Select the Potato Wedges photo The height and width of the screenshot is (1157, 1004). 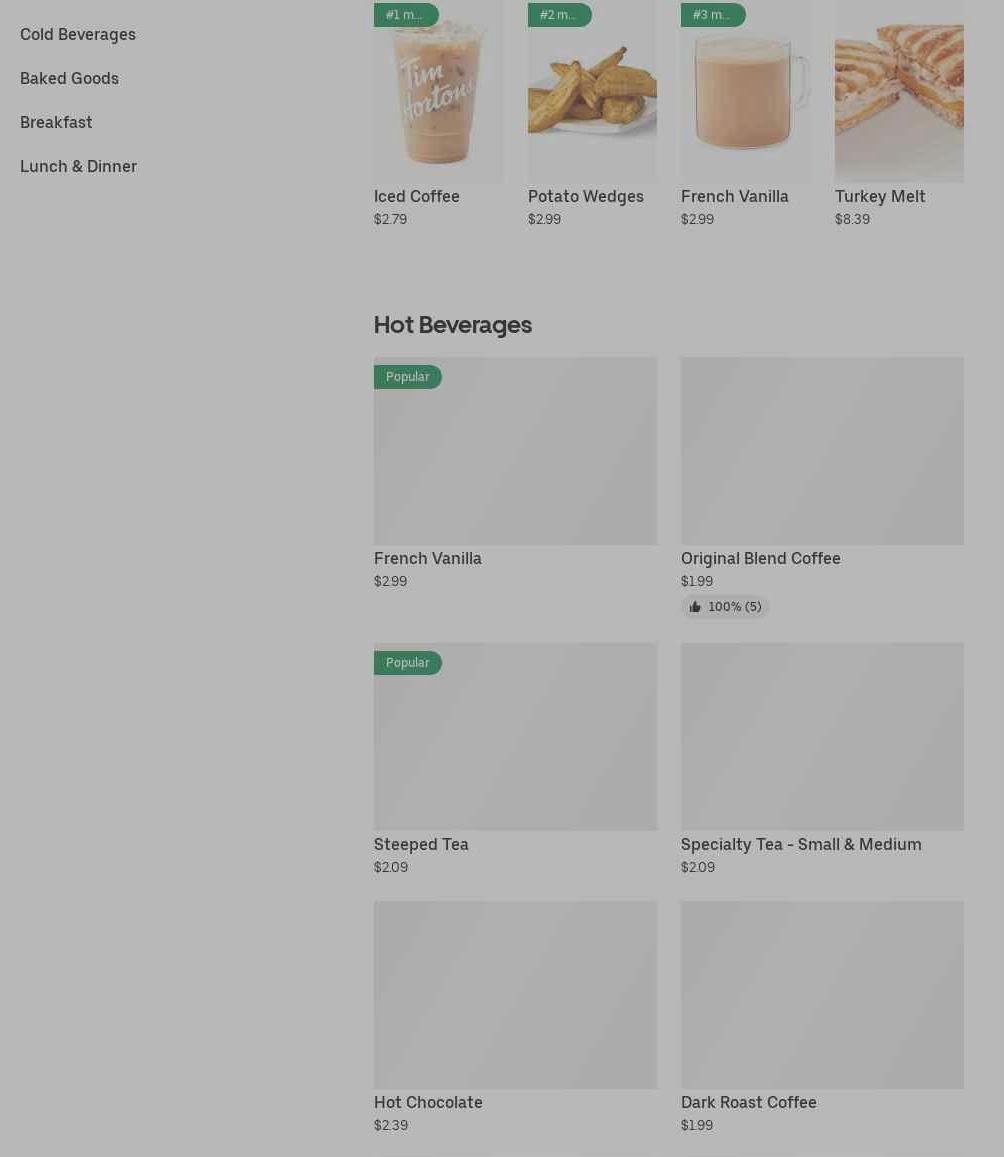tap(592, 91)
